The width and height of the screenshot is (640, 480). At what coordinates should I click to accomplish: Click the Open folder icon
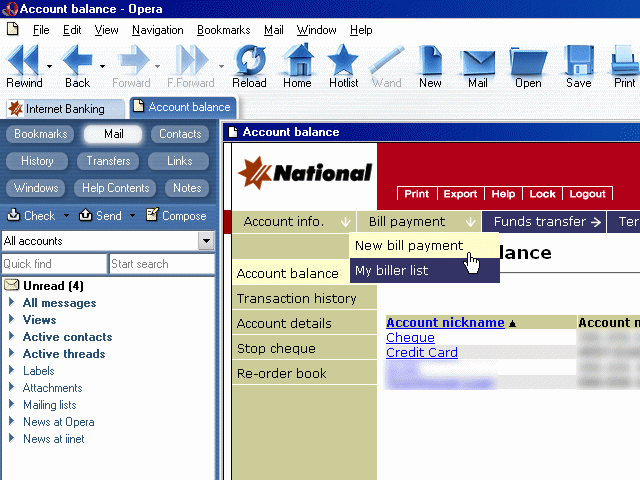pyautogui.click(x=528, y=61)
